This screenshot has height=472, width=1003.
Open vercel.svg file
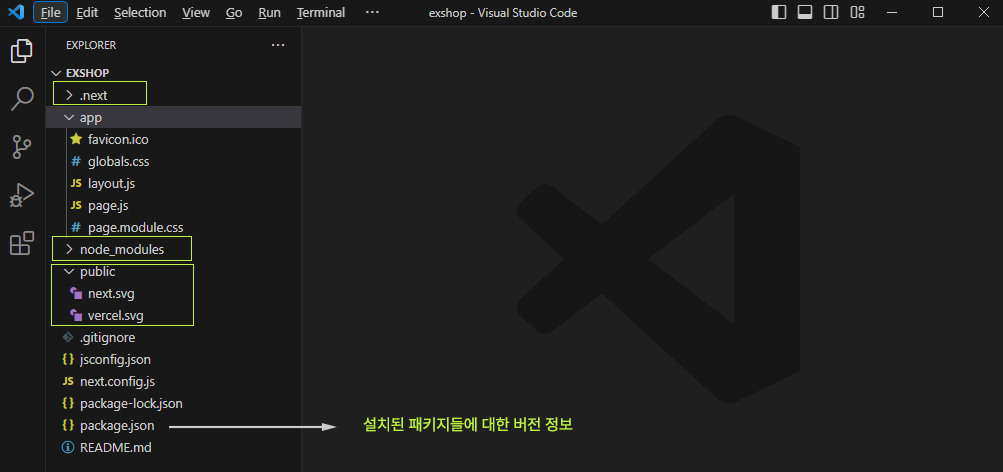(116, 315)
